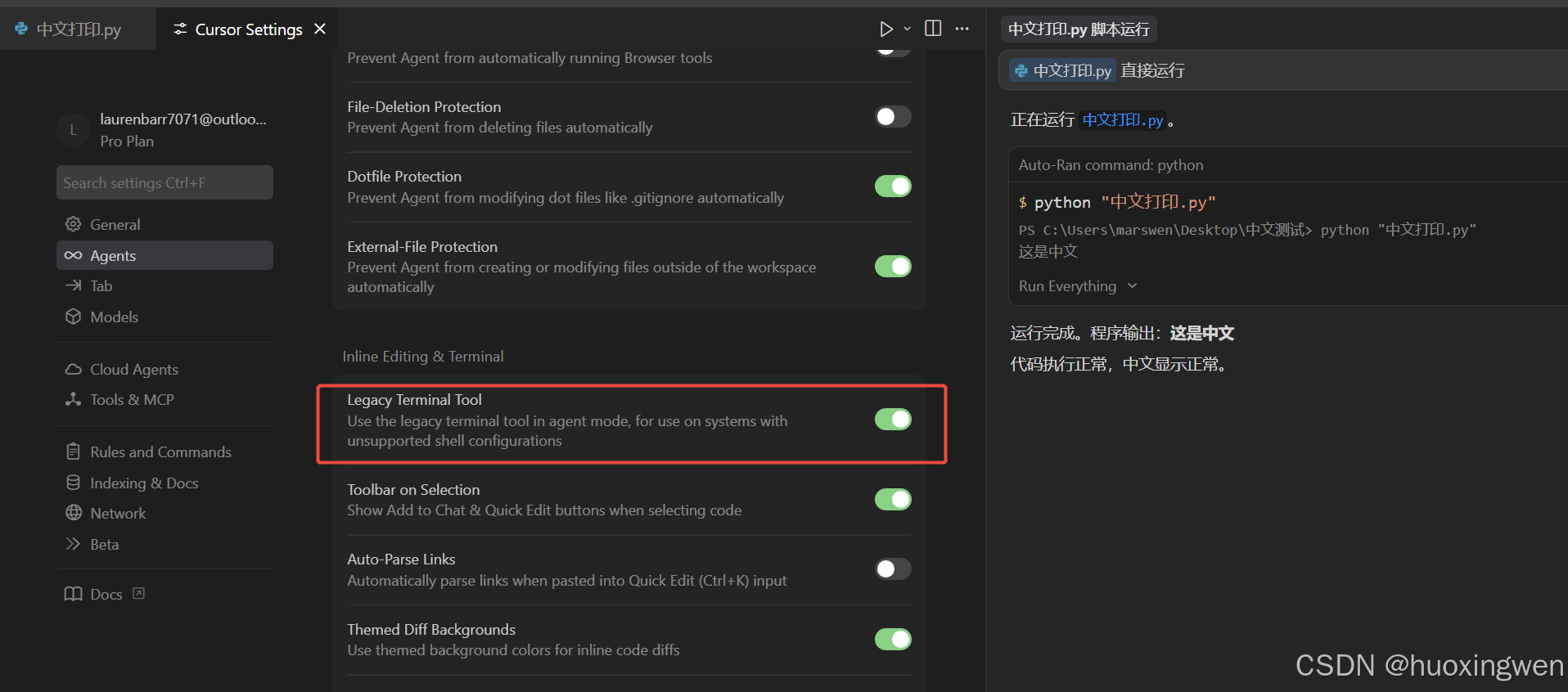Open Cloud Agents settings section

(164, 369)
